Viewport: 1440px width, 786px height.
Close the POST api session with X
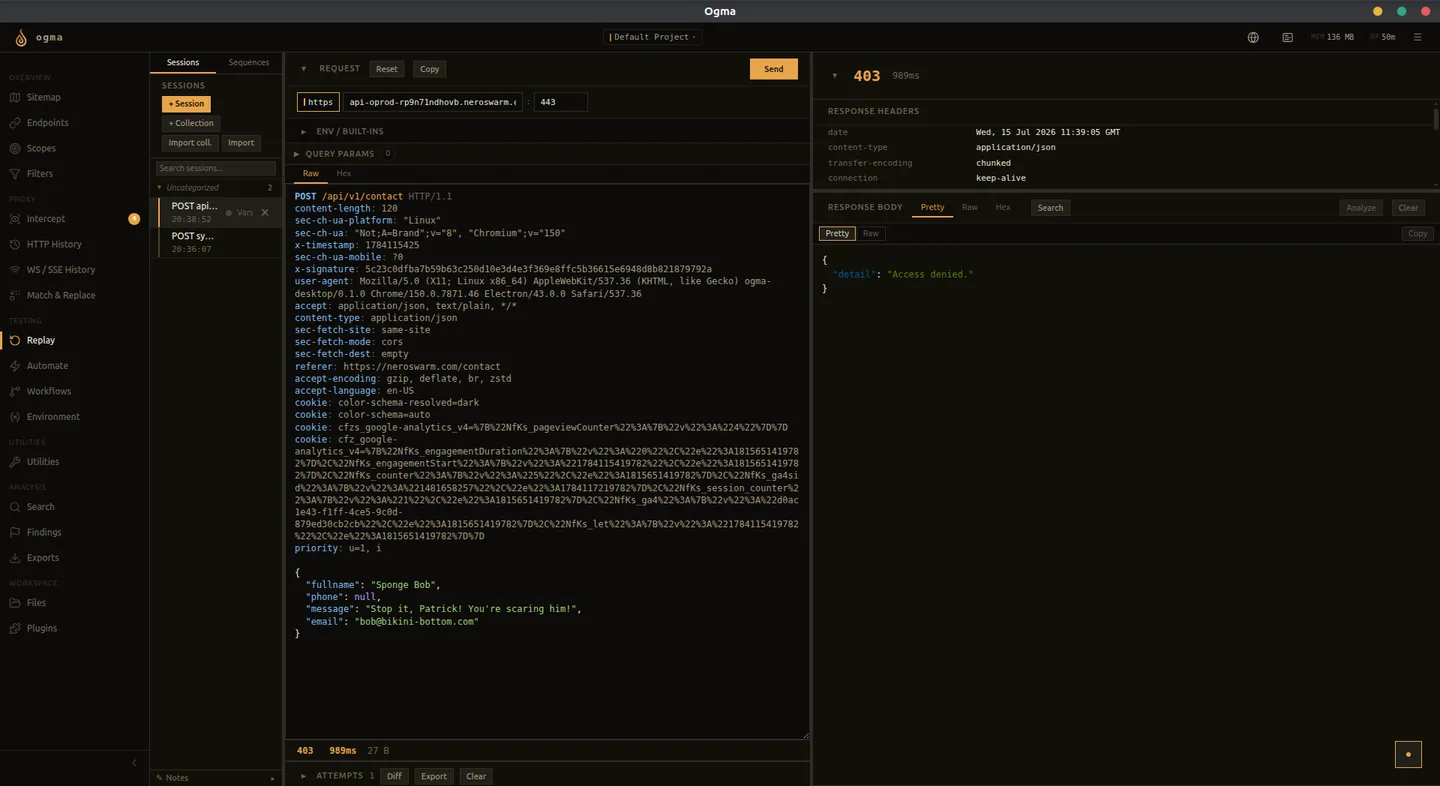[265, 212]
